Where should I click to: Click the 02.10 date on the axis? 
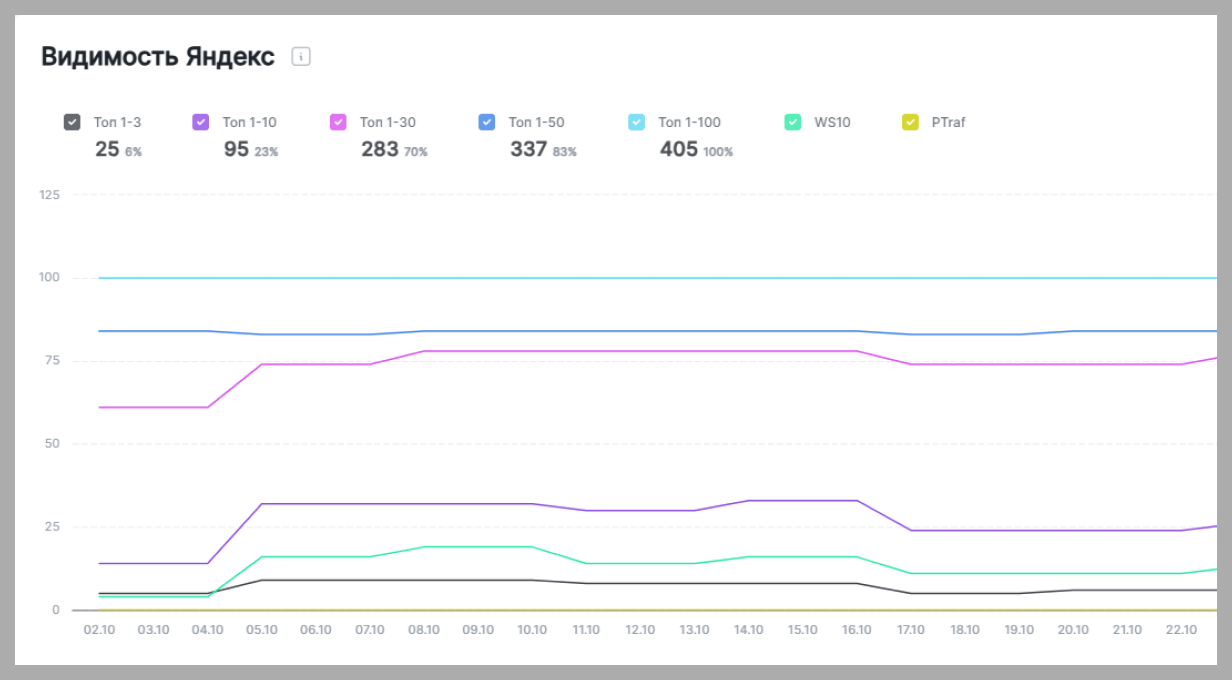(98, 630)
